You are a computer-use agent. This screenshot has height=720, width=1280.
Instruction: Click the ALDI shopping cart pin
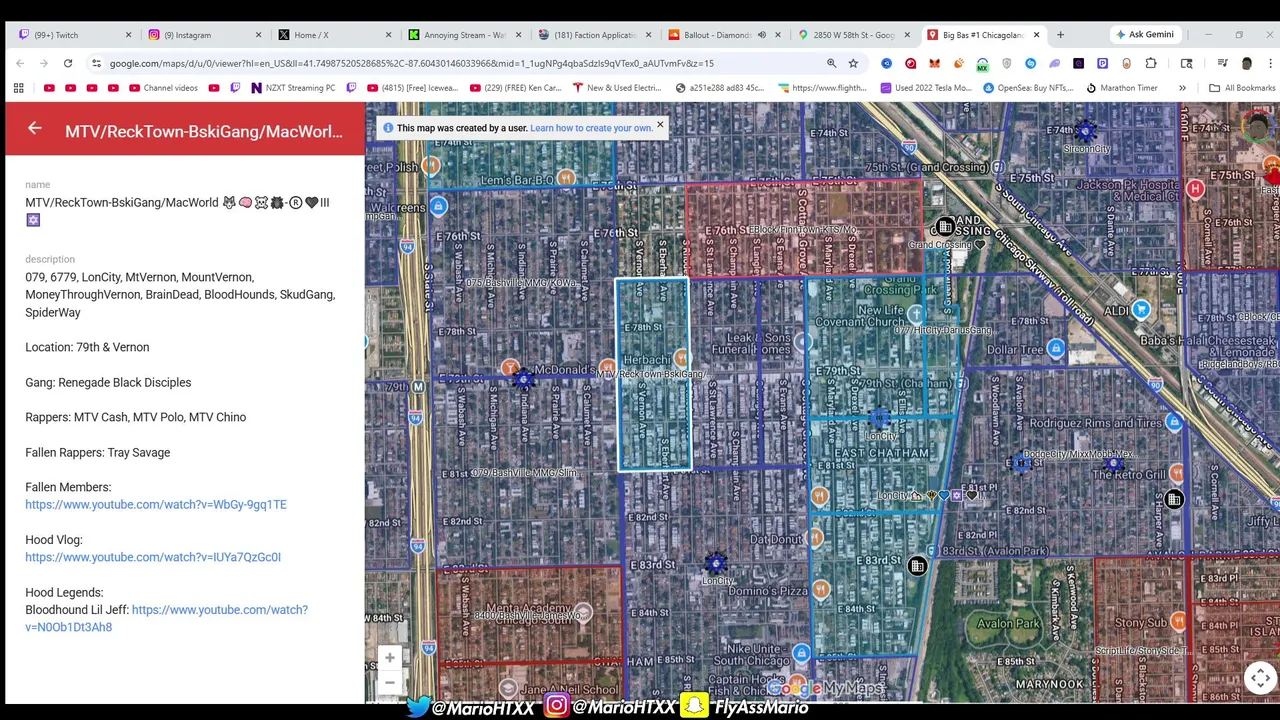tap(1141, 309)
